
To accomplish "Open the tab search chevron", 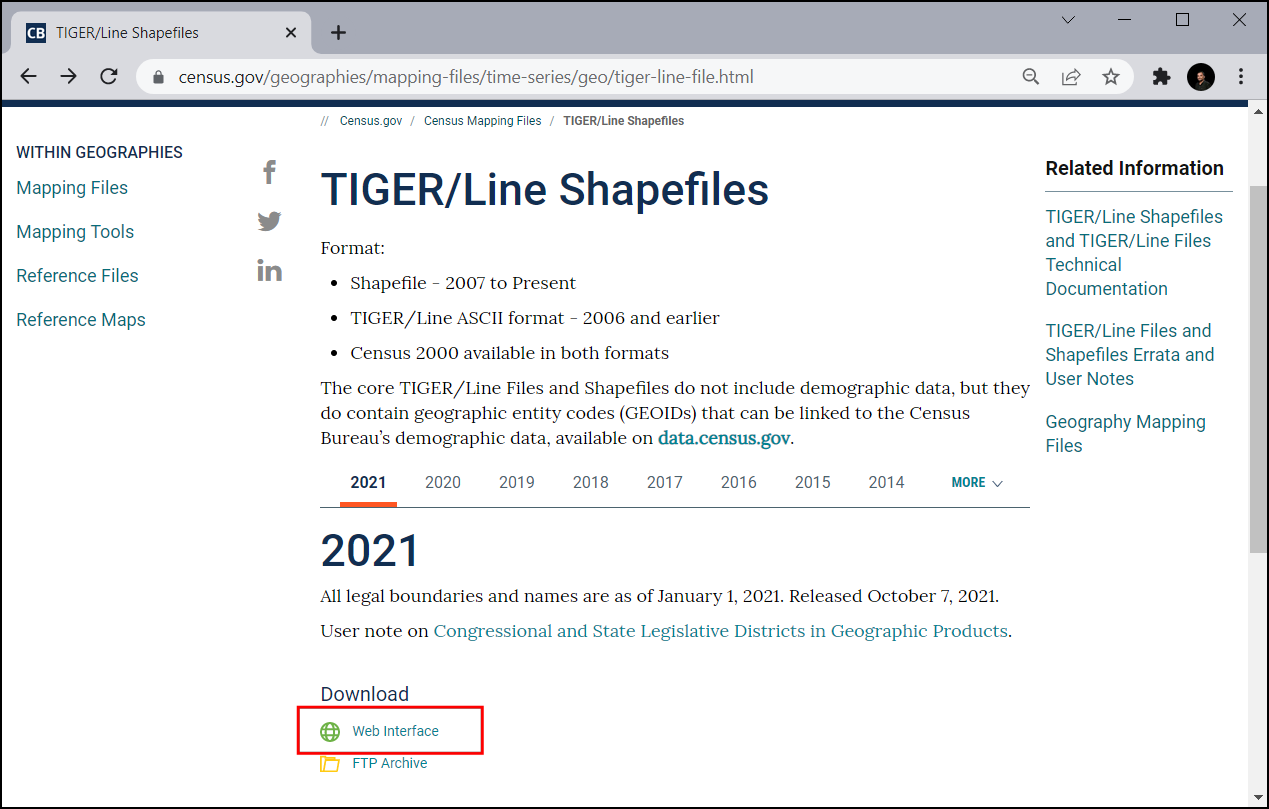I will tap(1068, 20).
